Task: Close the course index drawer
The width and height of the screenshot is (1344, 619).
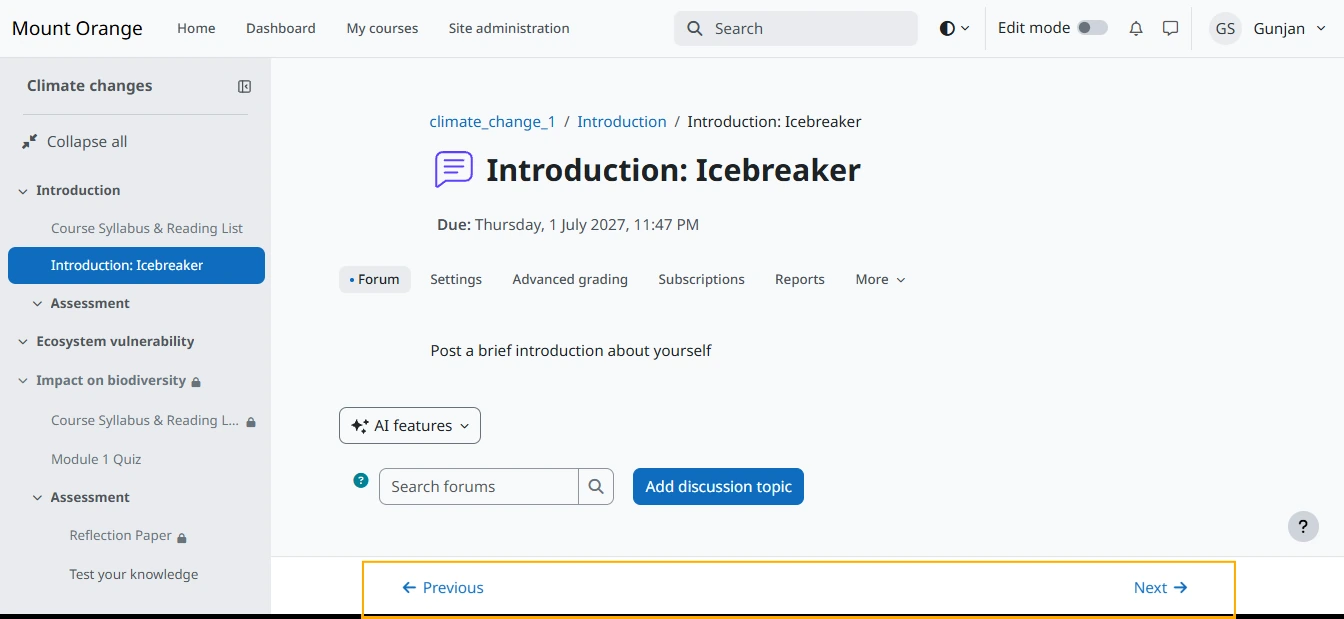Action: coord(244,86)
